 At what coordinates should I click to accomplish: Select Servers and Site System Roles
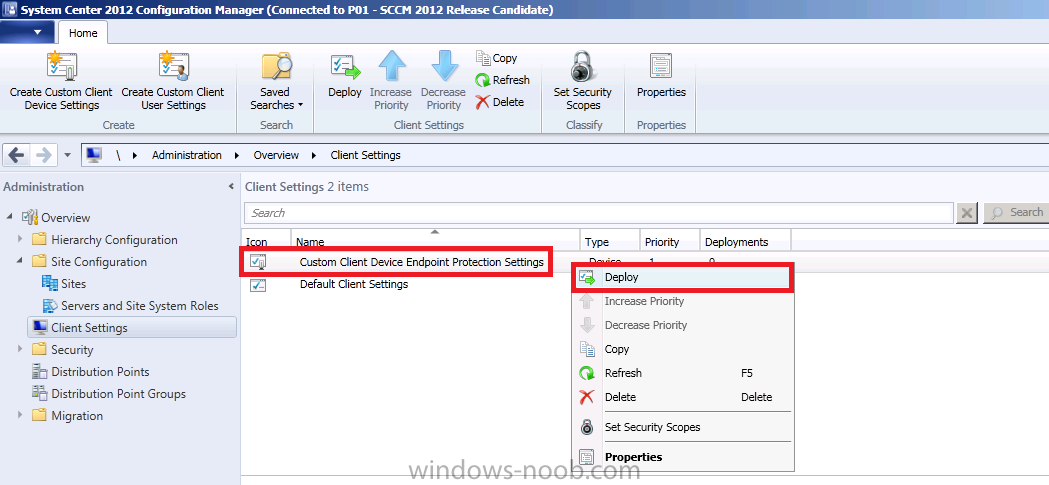tap(140, 306)
